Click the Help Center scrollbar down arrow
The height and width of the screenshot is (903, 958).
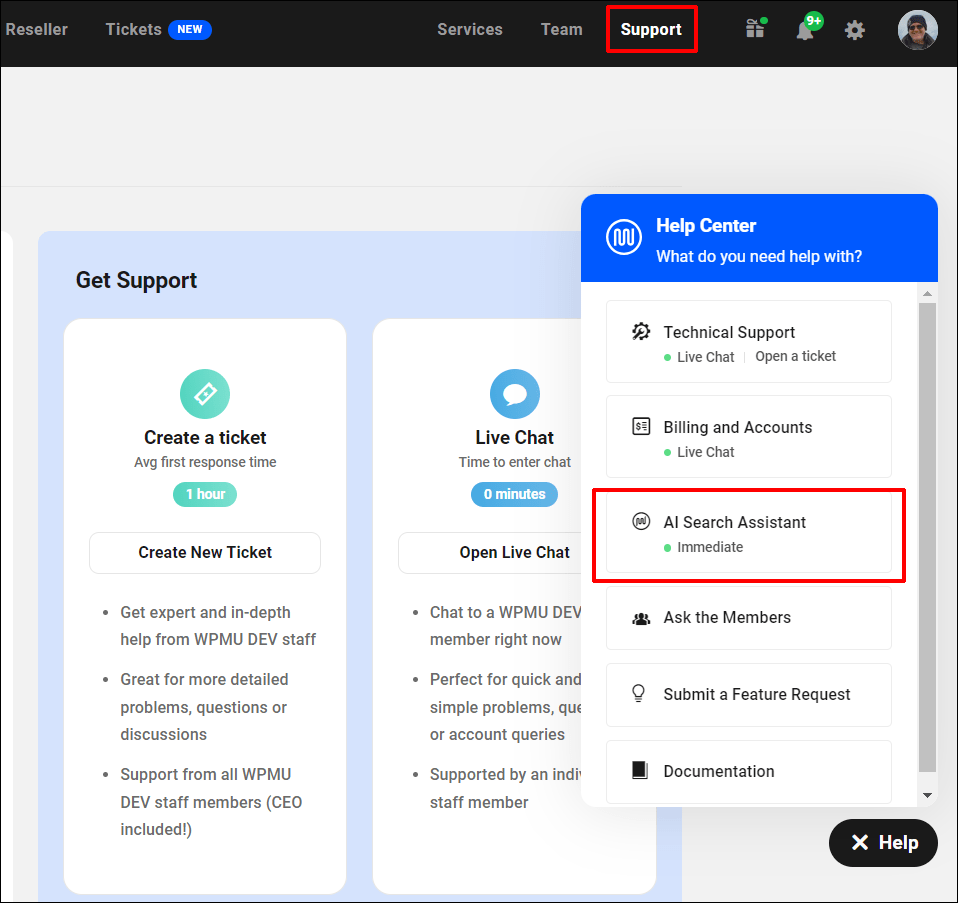927,795
